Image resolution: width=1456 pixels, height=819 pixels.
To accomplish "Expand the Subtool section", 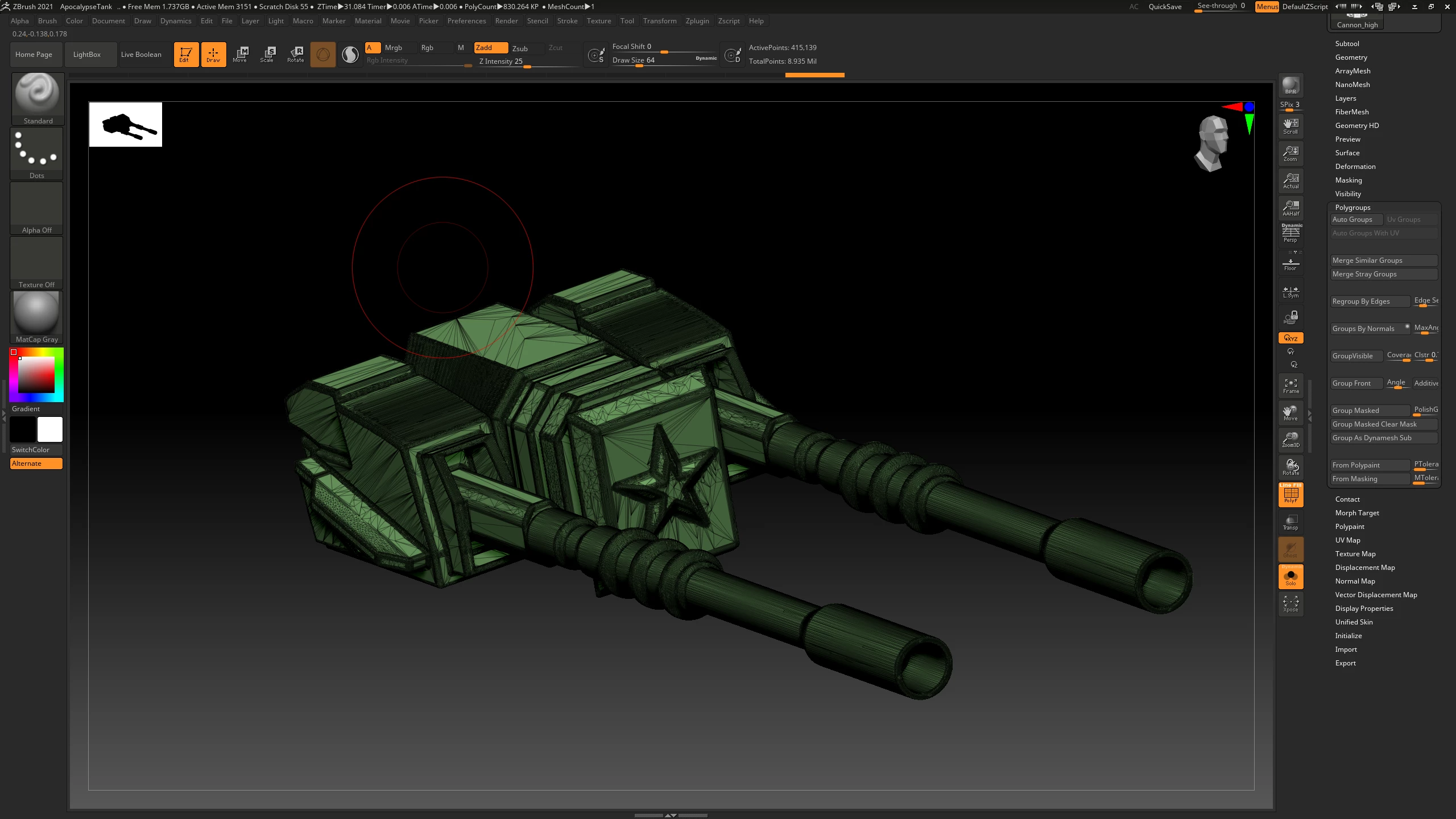I will pyautogui.click(x=1347, y=44).
